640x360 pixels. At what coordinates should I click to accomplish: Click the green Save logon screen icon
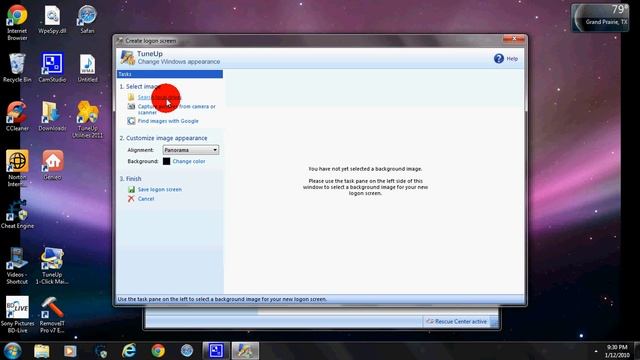[131, 189]
